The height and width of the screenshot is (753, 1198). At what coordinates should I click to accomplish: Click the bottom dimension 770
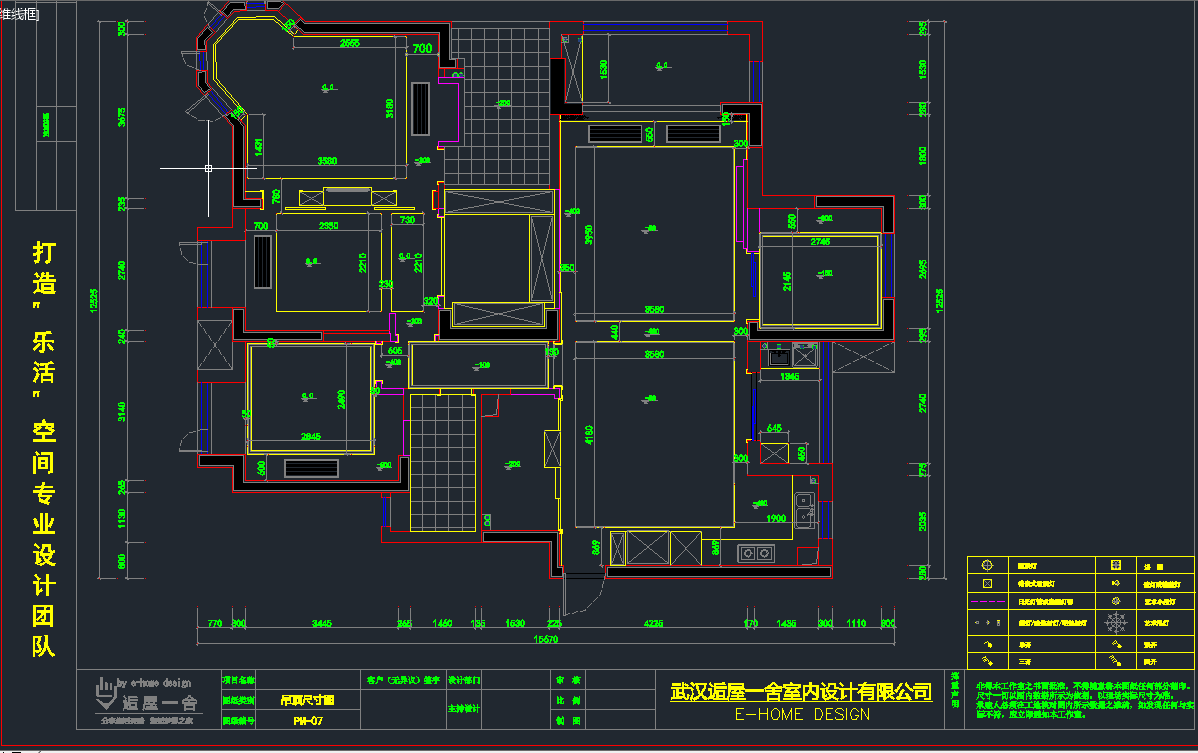click(215, 624)
